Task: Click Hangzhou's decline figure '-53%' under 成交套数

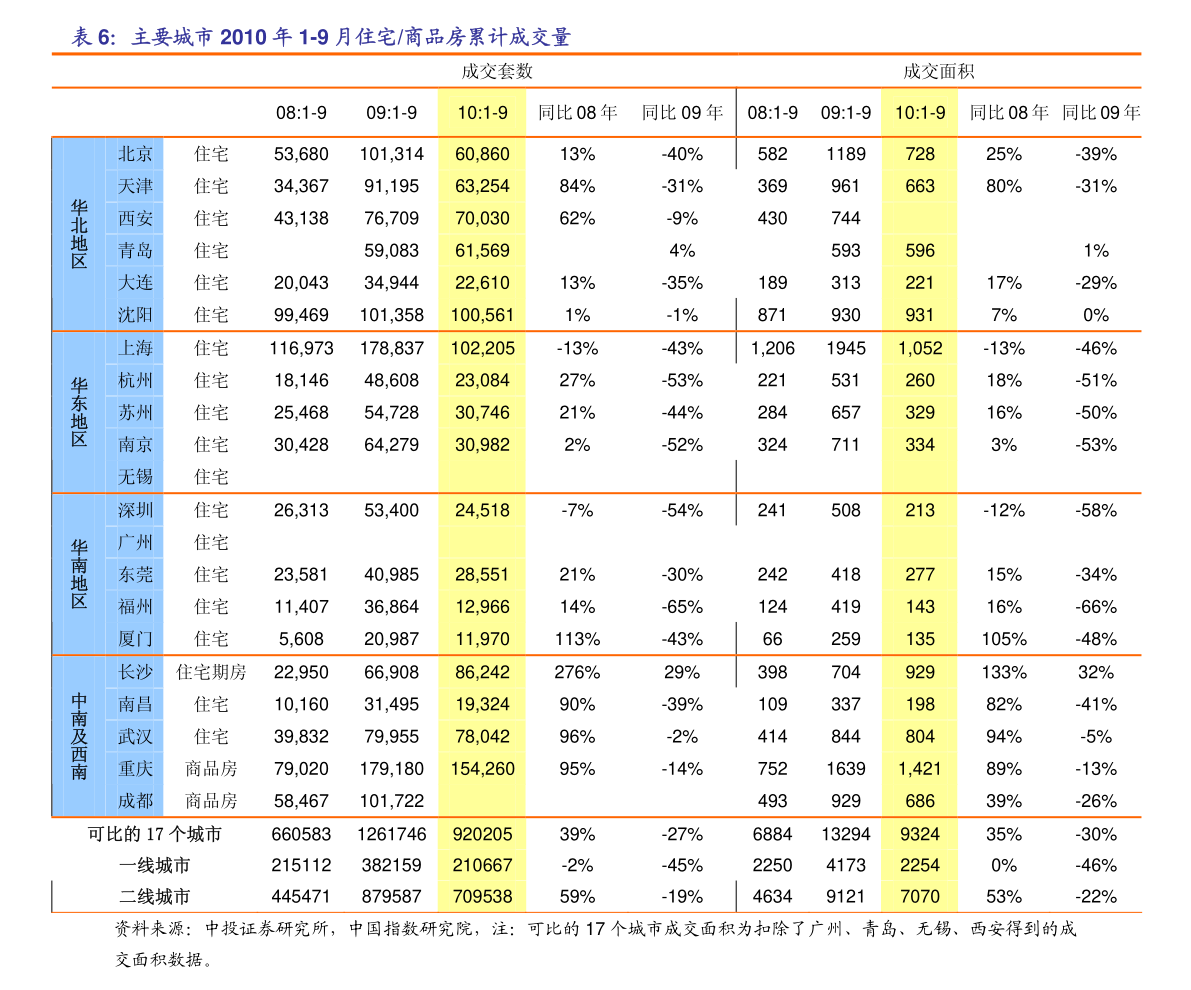Action: 682,381
